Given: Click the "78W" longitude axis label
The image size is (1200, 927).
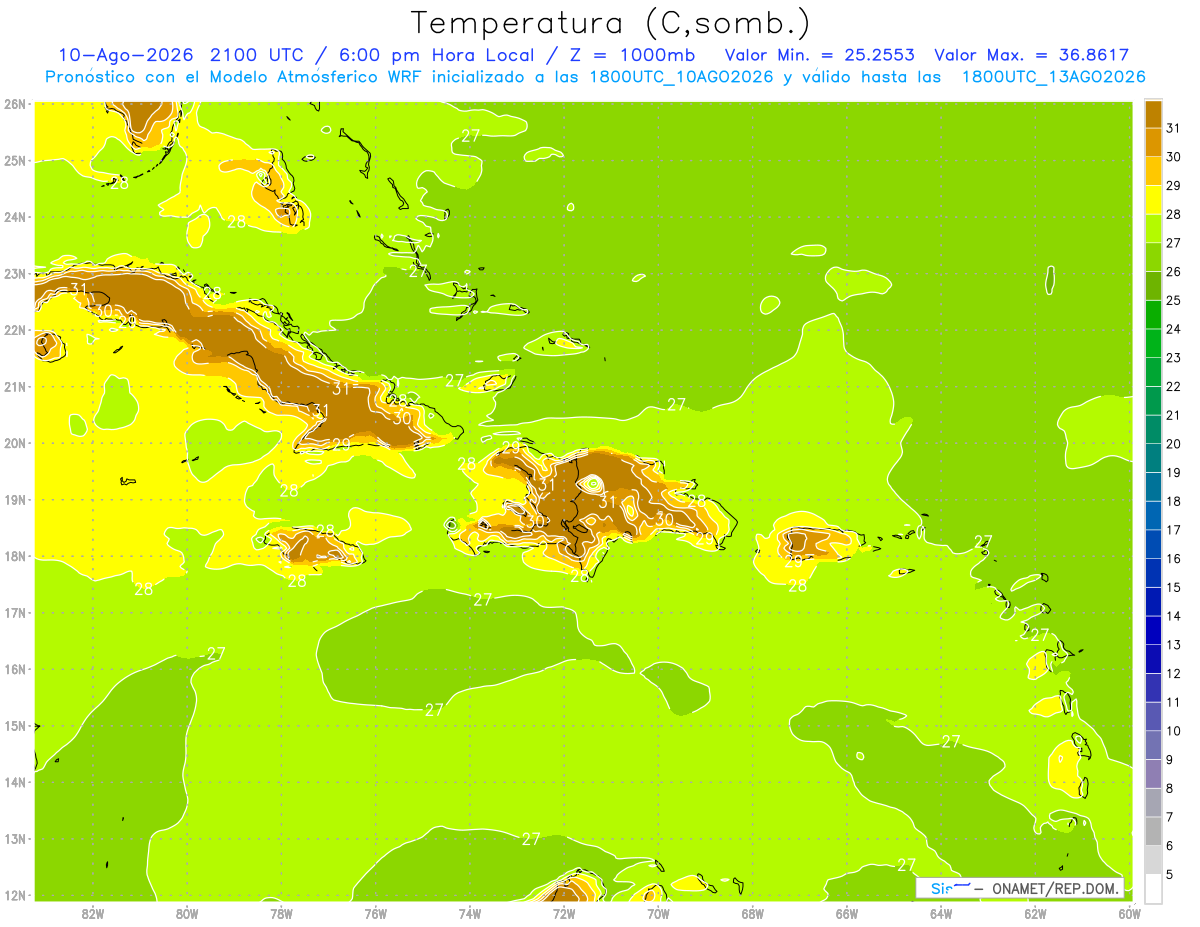Looking at the screenshot, I should click(x=281, y=913).
